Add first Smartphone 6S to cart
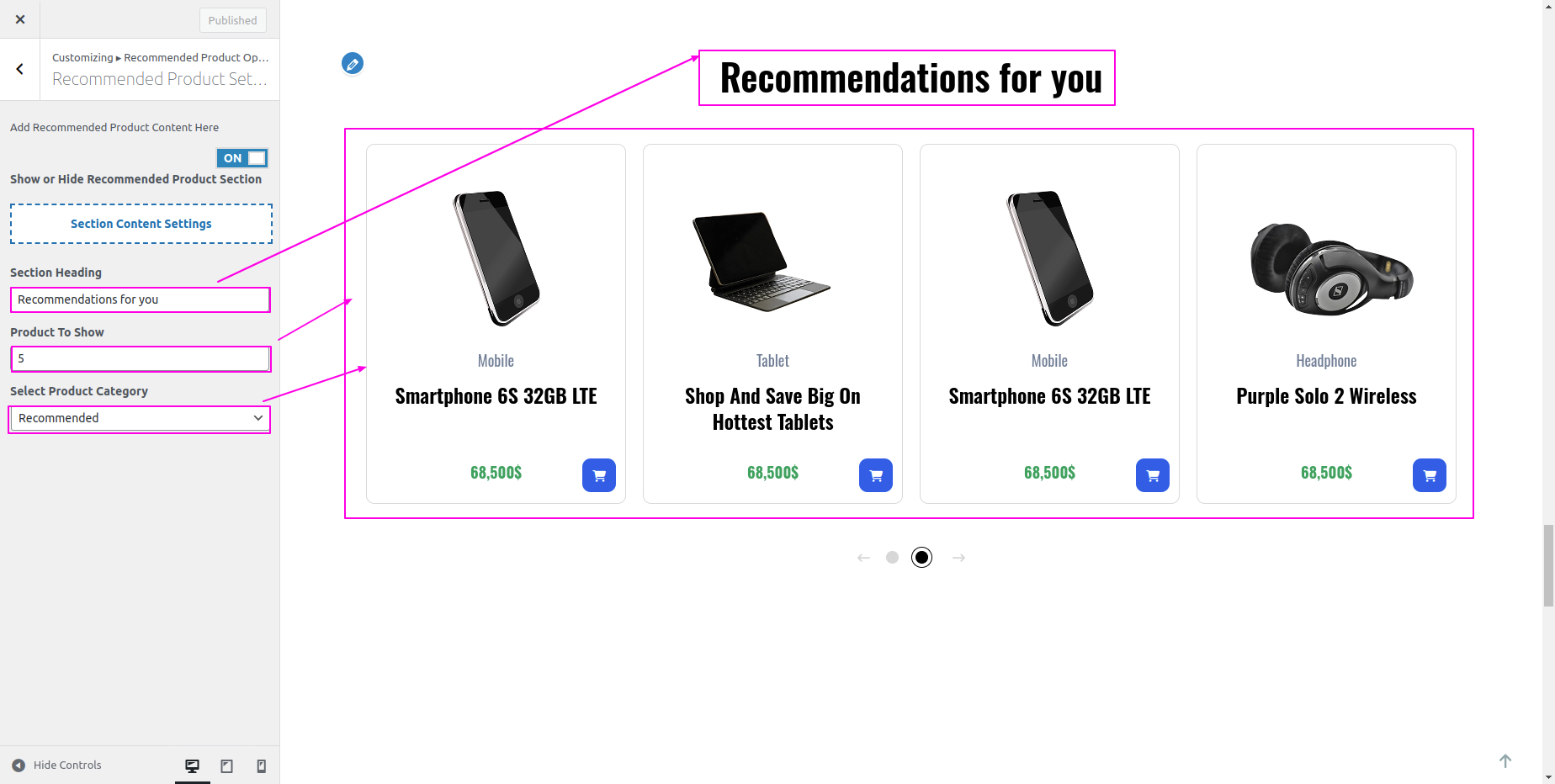This screenshot has height=784, width=1555. tap(599, 475)
